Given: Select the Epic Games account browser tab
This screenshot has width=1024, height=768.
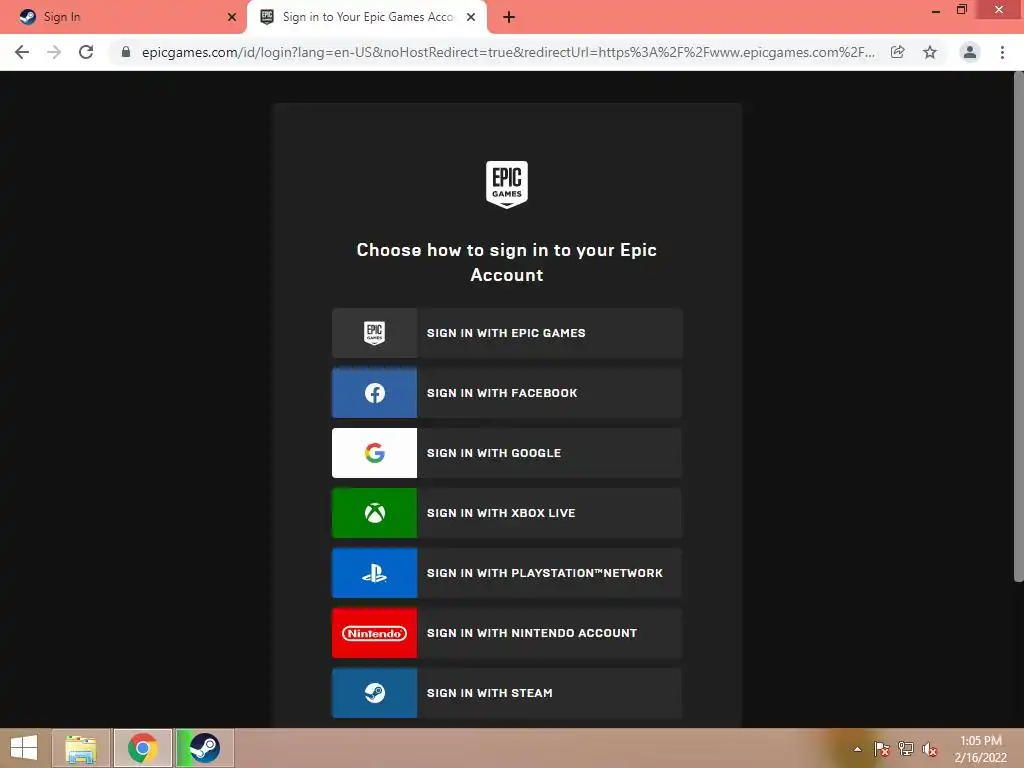Looking at the screenshot, I should (x=366, y=17).
